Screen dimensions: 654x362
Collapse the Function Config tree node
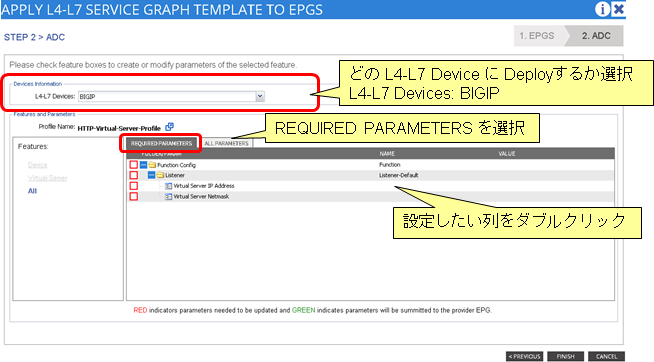(143, 165)
